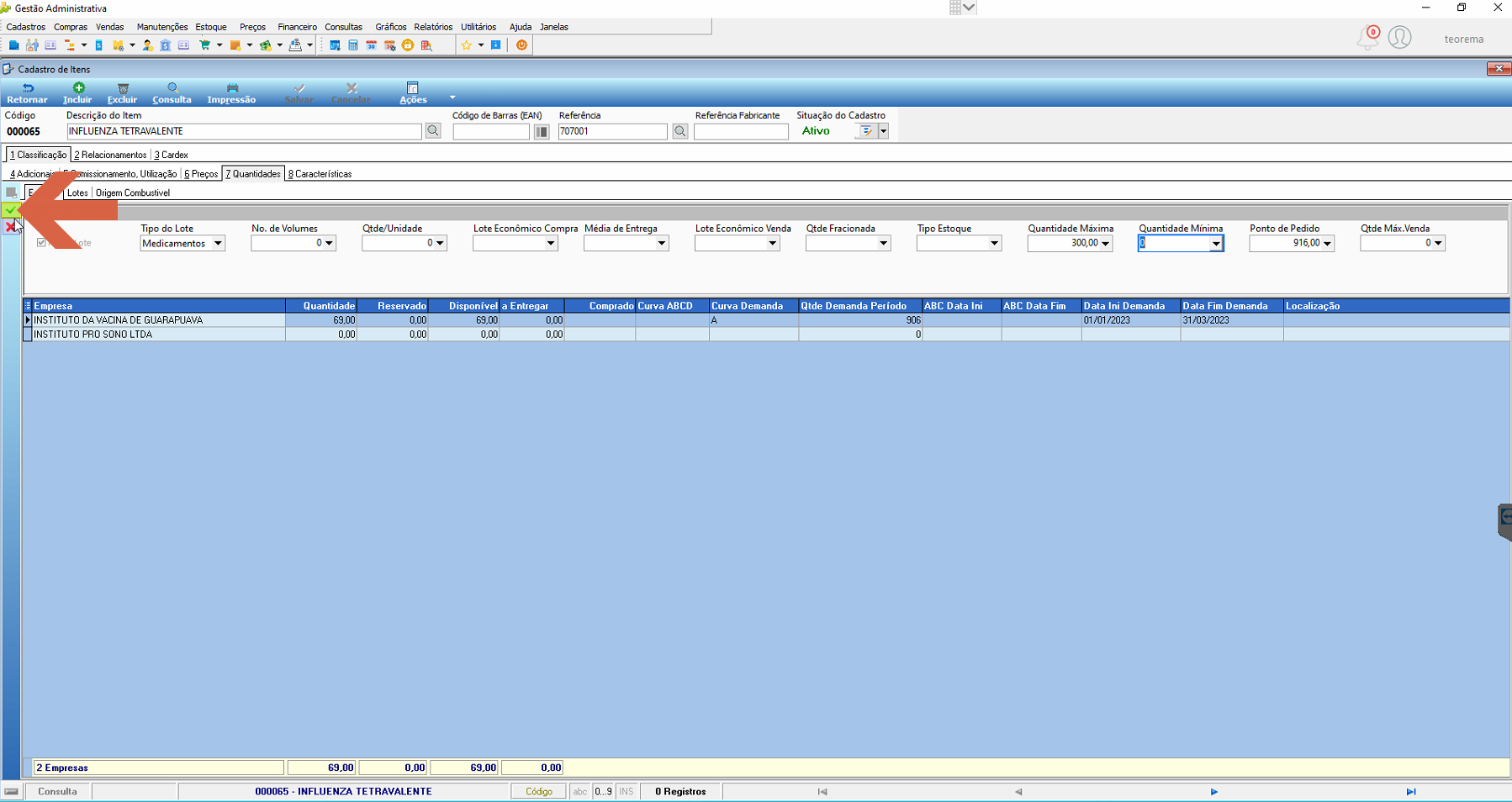Open the Estoque menu
Image resolution: width=1512 pixels, height=802 pixels.
[x=211, y=27]
